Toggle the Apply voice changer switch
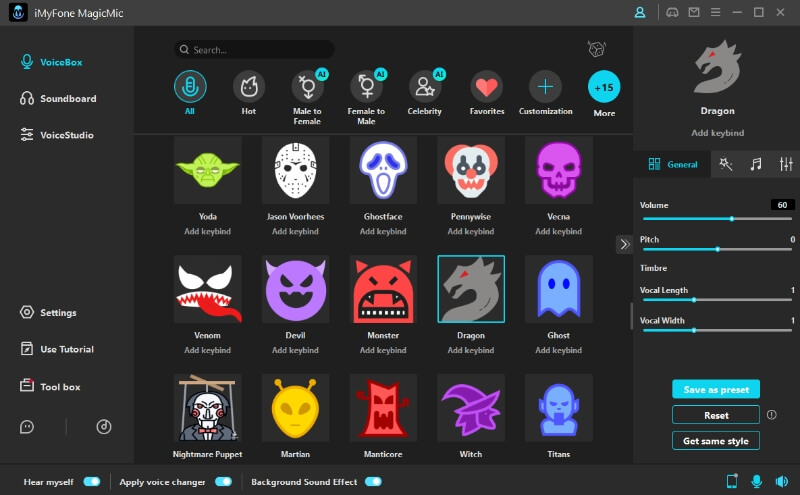 223,482
